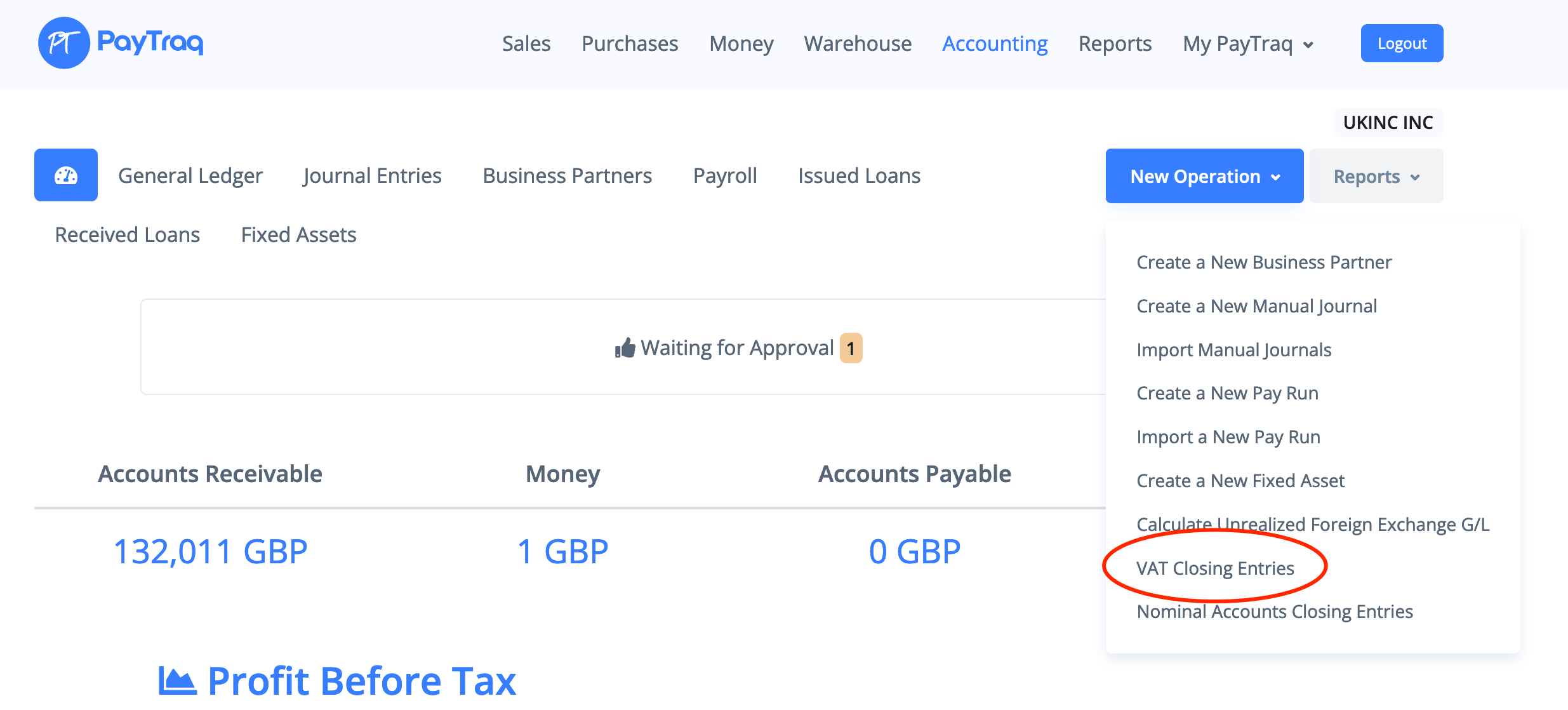The height and width of the screenshot is (710, 1568).
Task: Click the PayTraq logo icon
Action: click(x=64, y=43)
